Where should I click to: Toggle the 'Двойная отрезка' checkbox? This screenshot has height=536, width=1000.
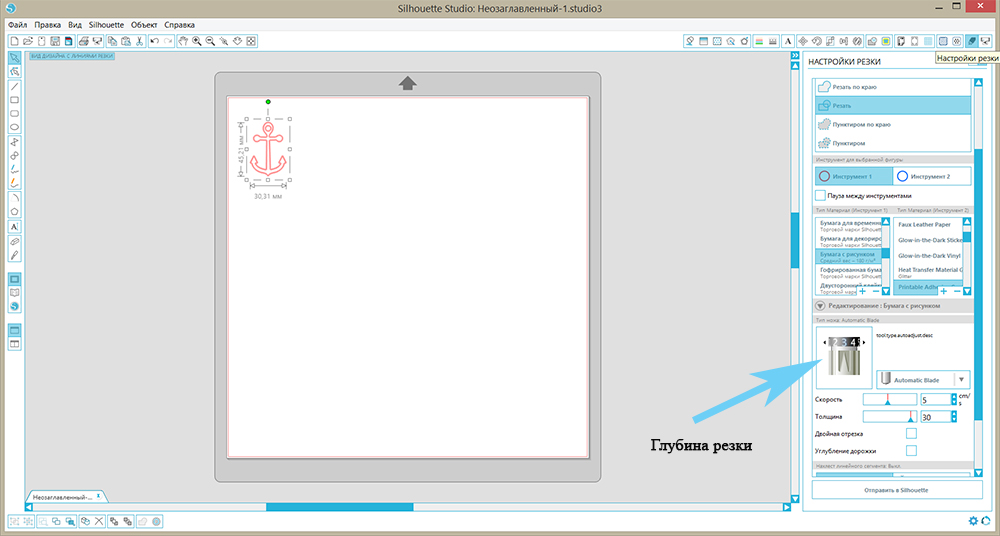pyautogui.click(x=910, y=433)
